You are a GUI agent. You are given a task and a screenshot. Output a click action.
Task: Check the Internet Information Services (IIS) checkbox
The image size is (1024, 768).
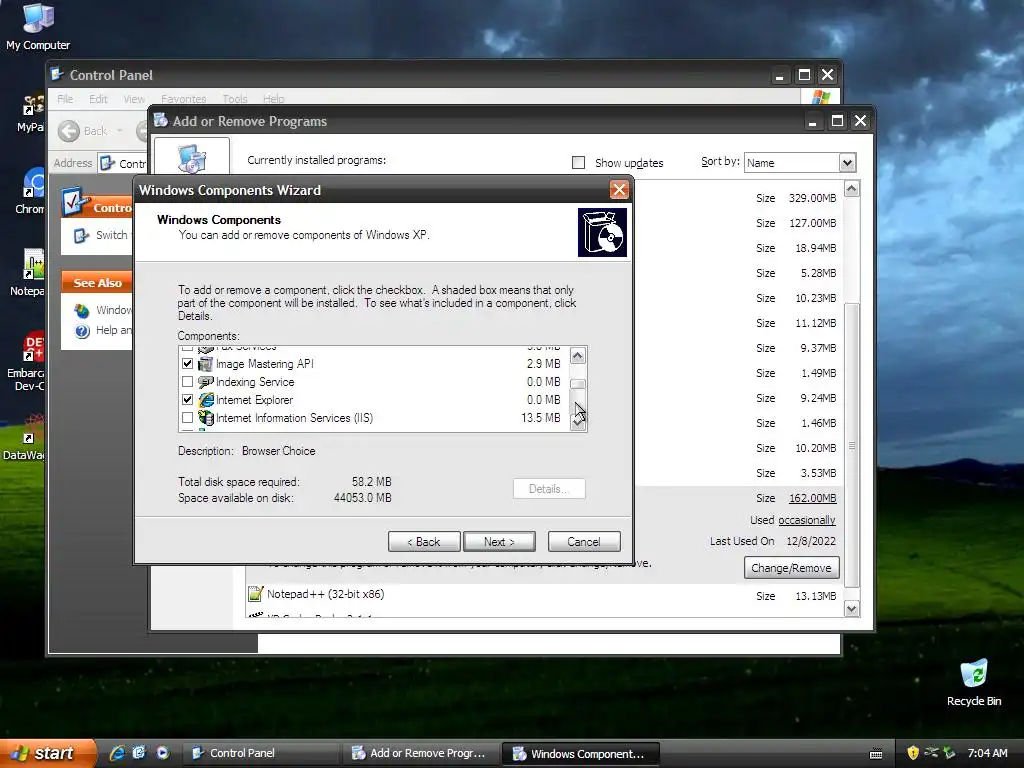pyautogui.click(x=187, y=418)
